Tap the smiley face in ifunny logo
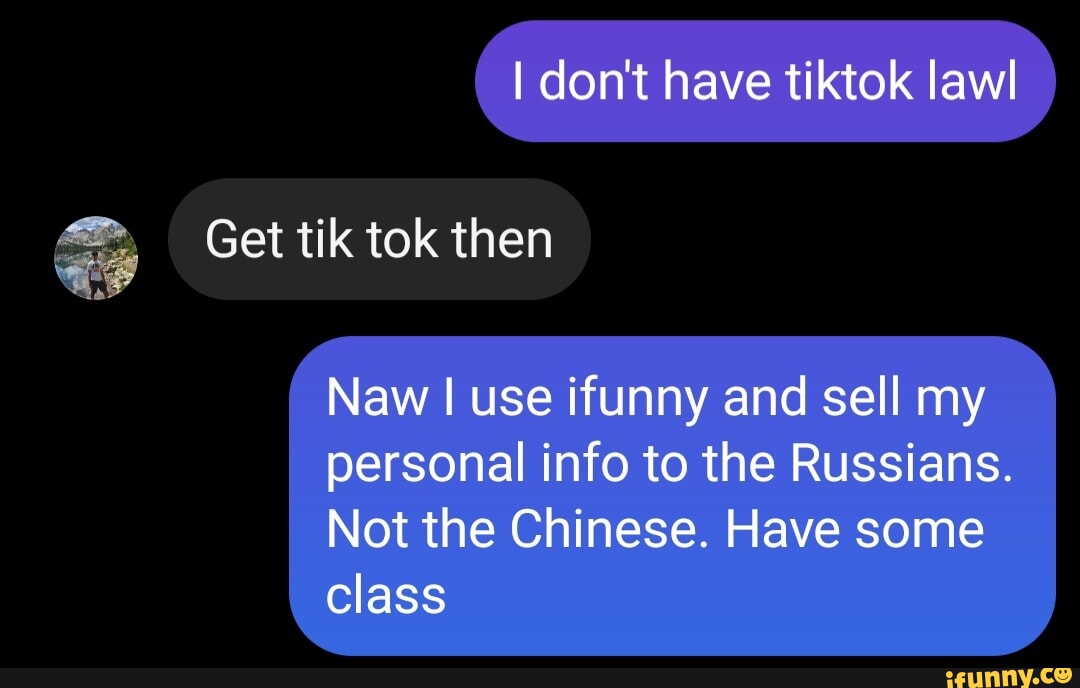Viewport: 1080px width, 688px height. point(1062,674)
